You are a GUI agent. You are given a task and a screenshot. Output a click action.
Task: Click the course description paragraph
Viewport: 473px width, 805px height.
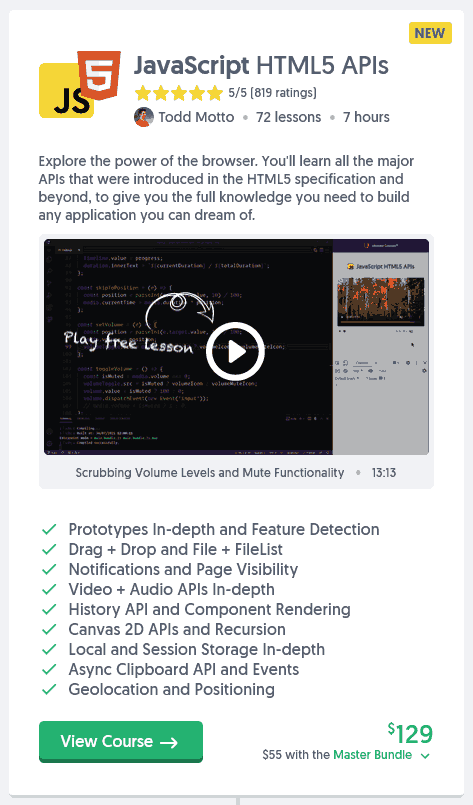[x=226, y=188]
